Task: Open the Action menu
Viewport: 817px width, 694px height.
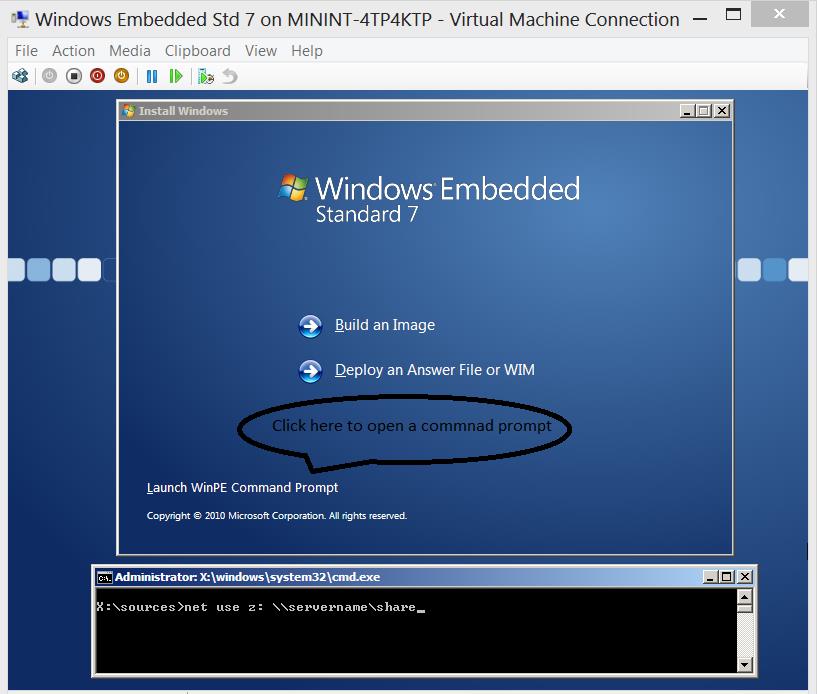Action: point(73,51)
